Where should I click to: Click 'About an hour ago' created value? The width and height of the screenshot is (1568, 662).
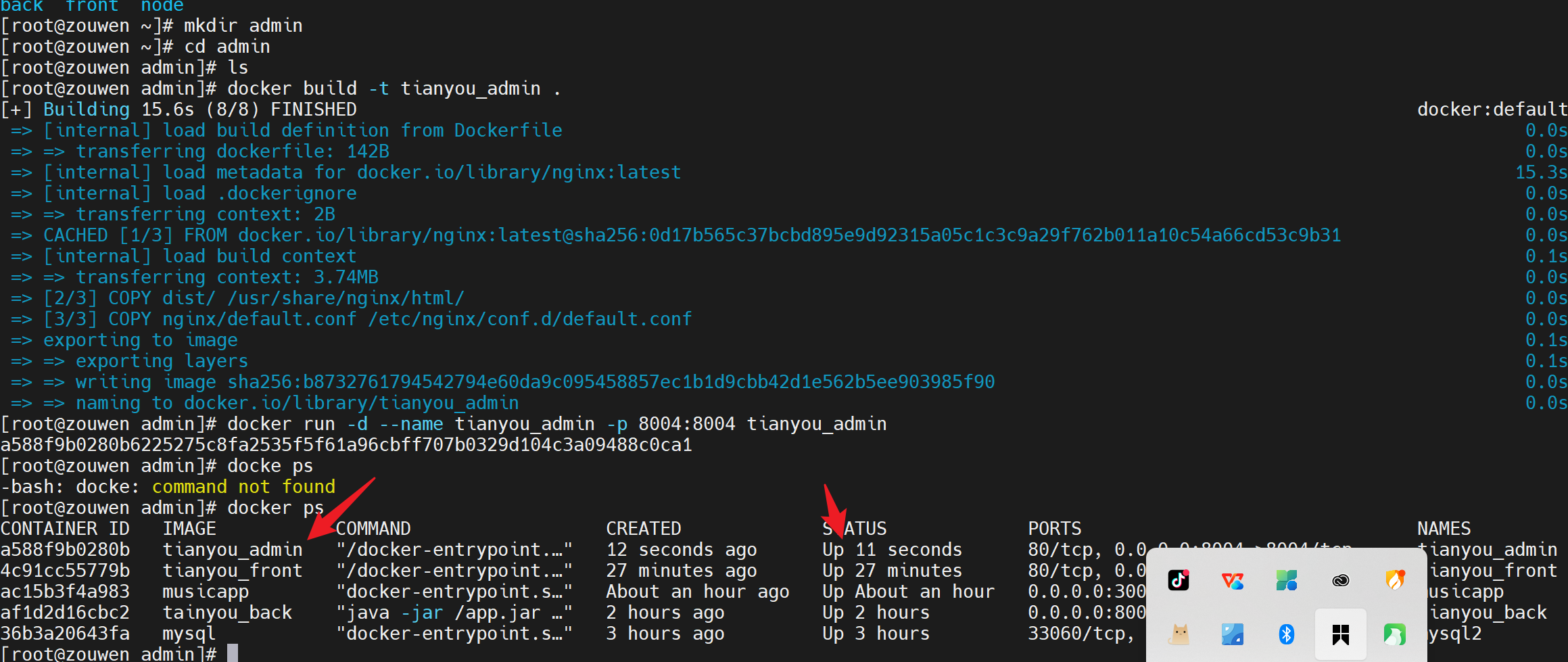click(698, 592)
